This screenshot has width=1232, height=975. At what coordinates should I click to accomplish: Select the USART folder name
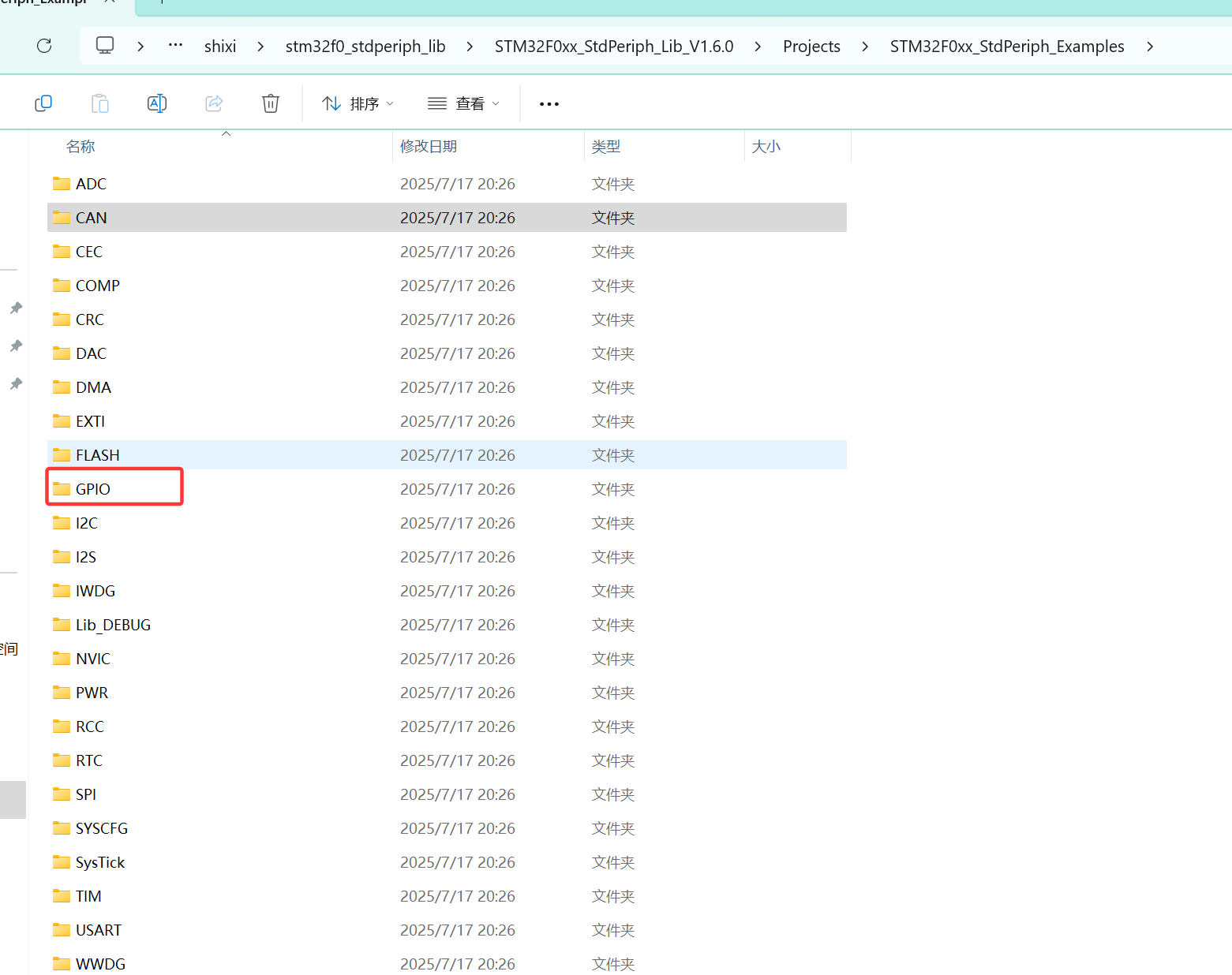[99, 930]
